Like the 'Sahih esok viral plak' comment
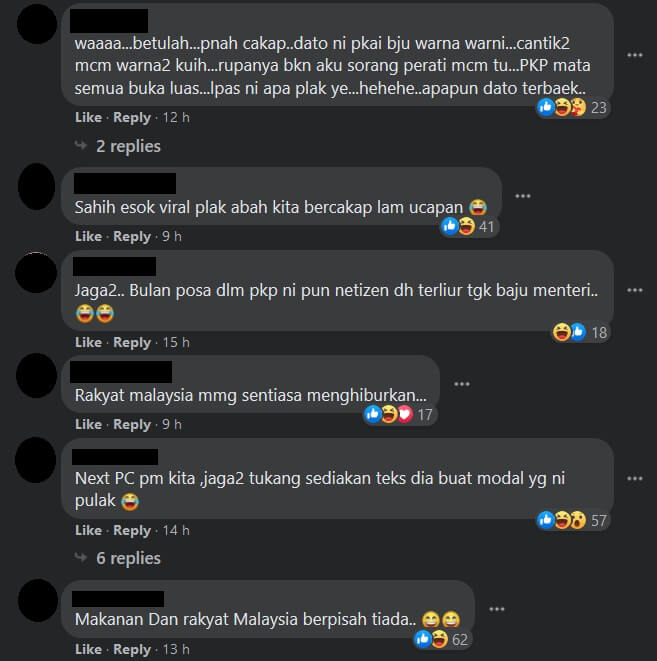The height and width of the screenshot is (661, 657). click(x=88, y=236)
